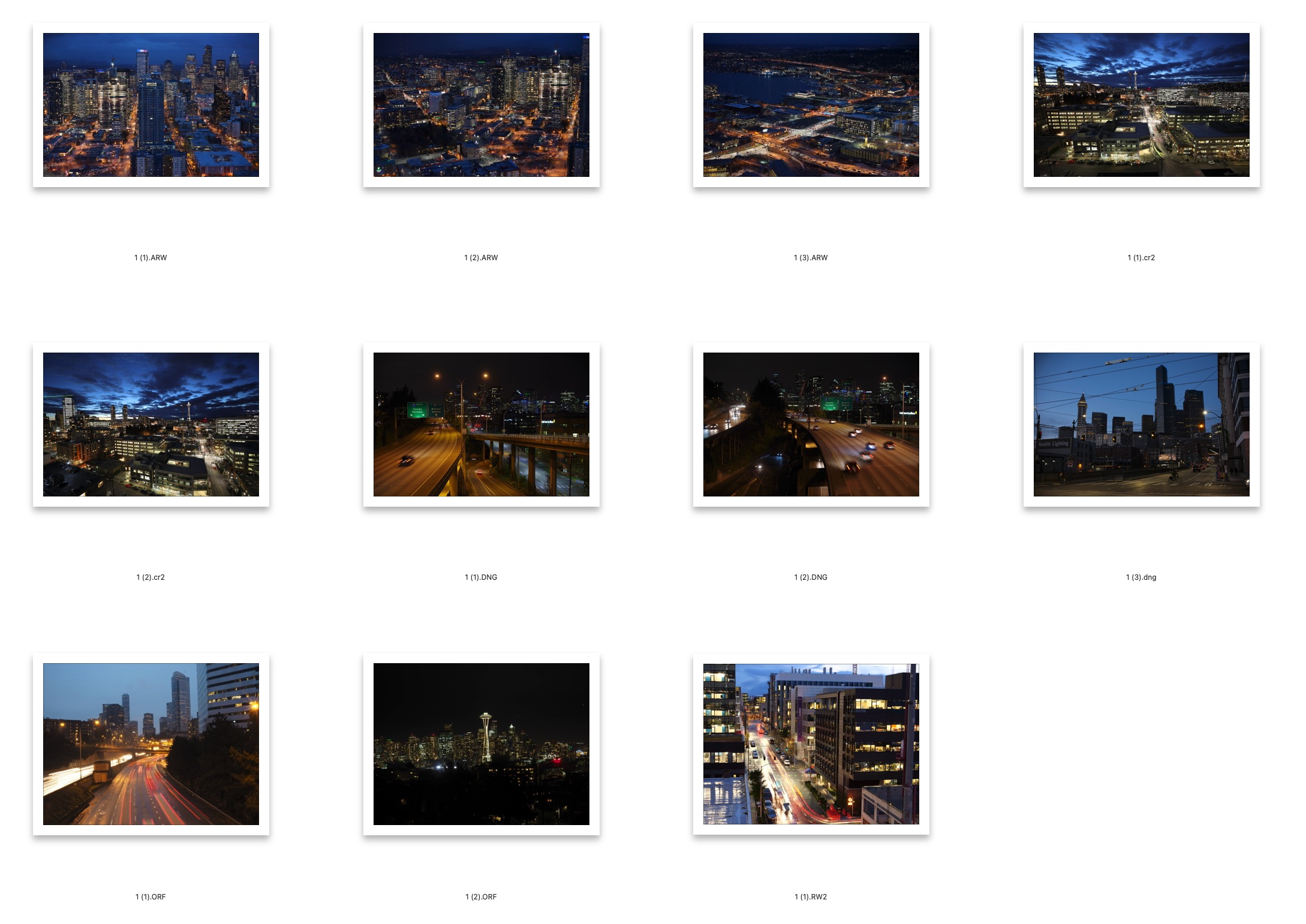Open the 1 (2).DNG freeway traffic thumbnail
This screenshot has width=1306, height=924.
811,425
